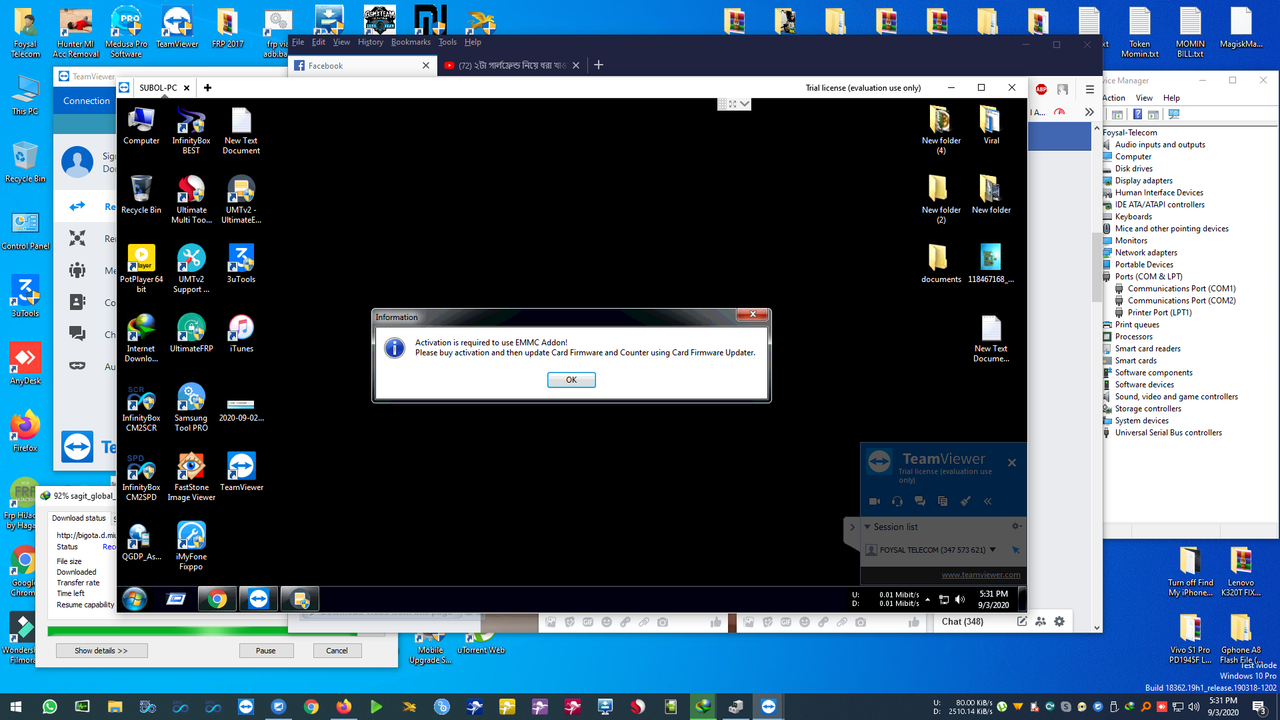1280x720 pixels.
Task: Select the Internet Download Manager remote icon
Action: tap(141, 338)
